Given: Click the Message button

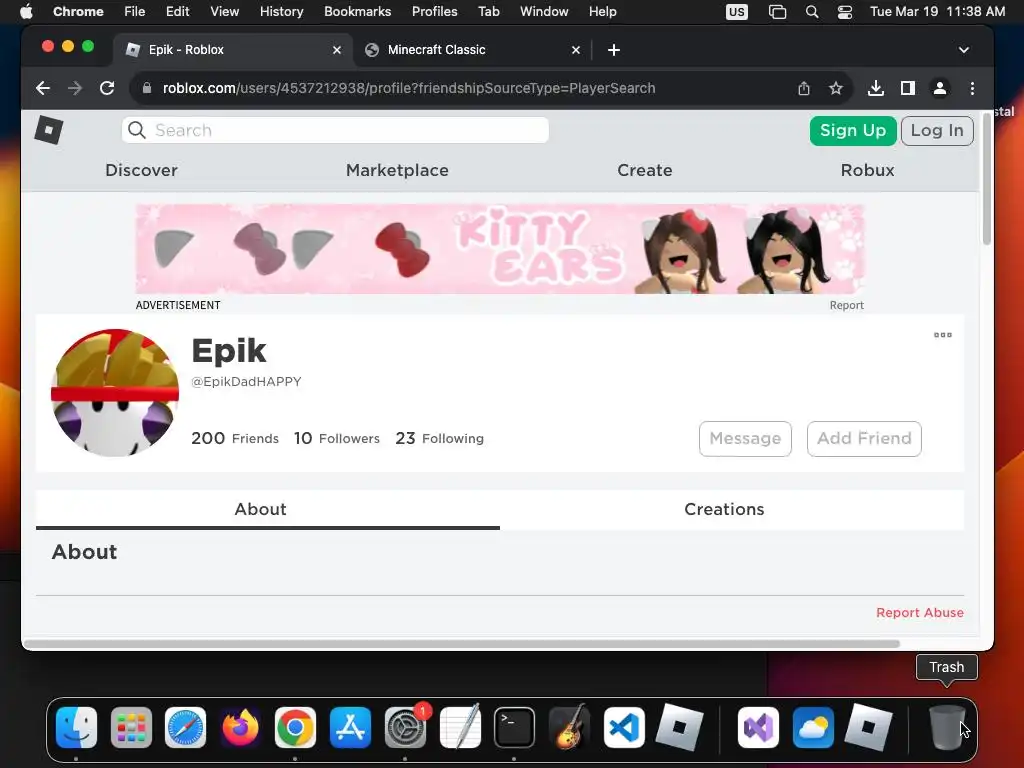Looking at the screenshot, I should 745,438.
